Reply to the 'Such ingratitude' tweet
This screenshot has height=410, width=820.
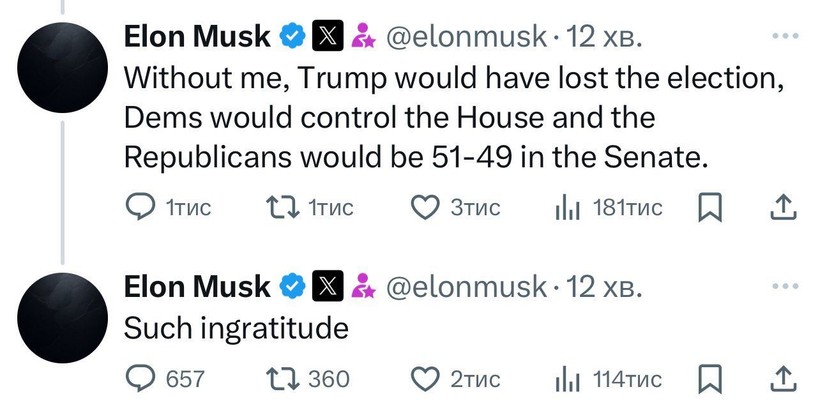(x=138, y=378)
